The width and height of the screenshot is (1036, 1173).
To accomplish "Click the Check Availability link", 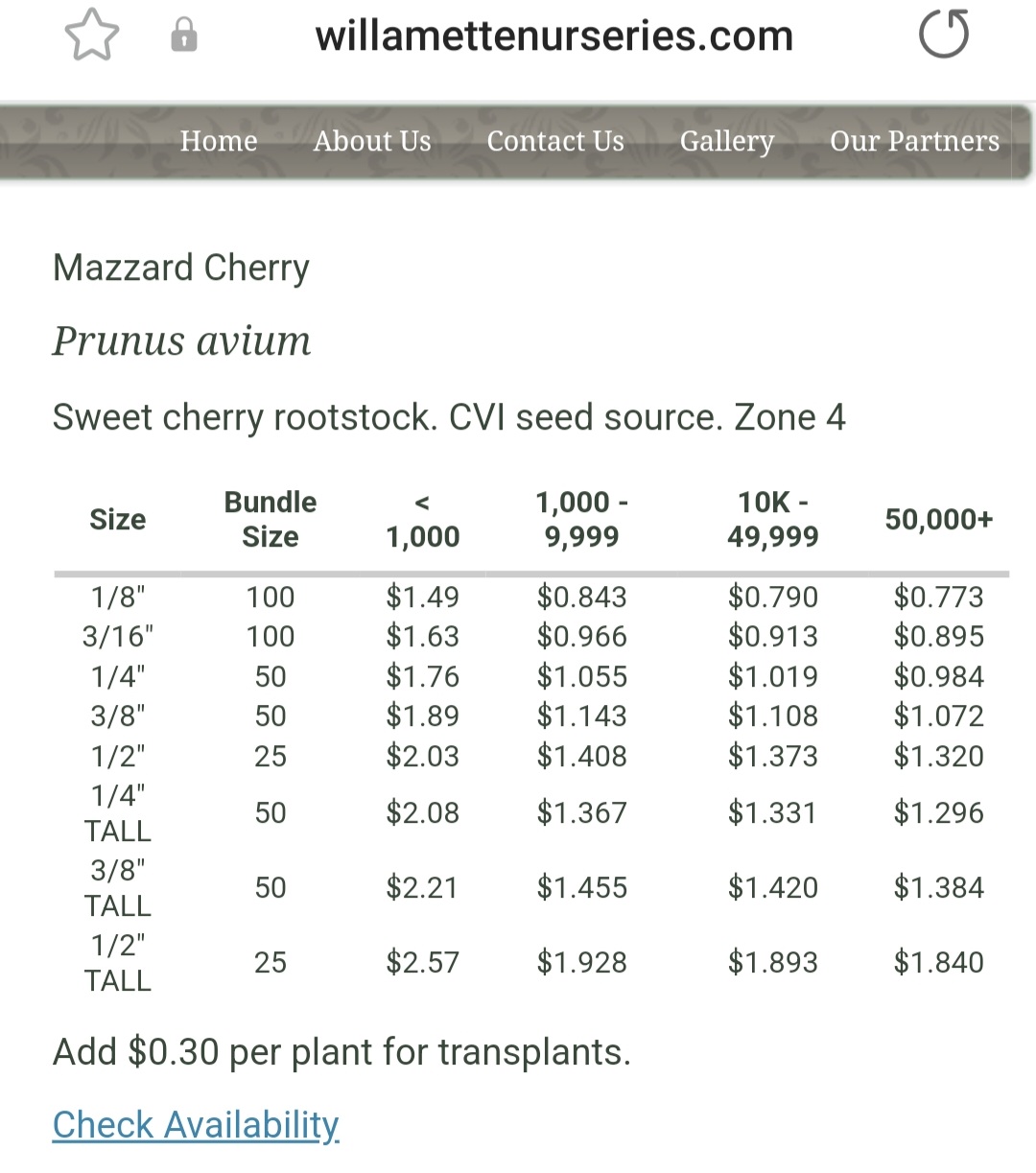I will coord(196,1124).
